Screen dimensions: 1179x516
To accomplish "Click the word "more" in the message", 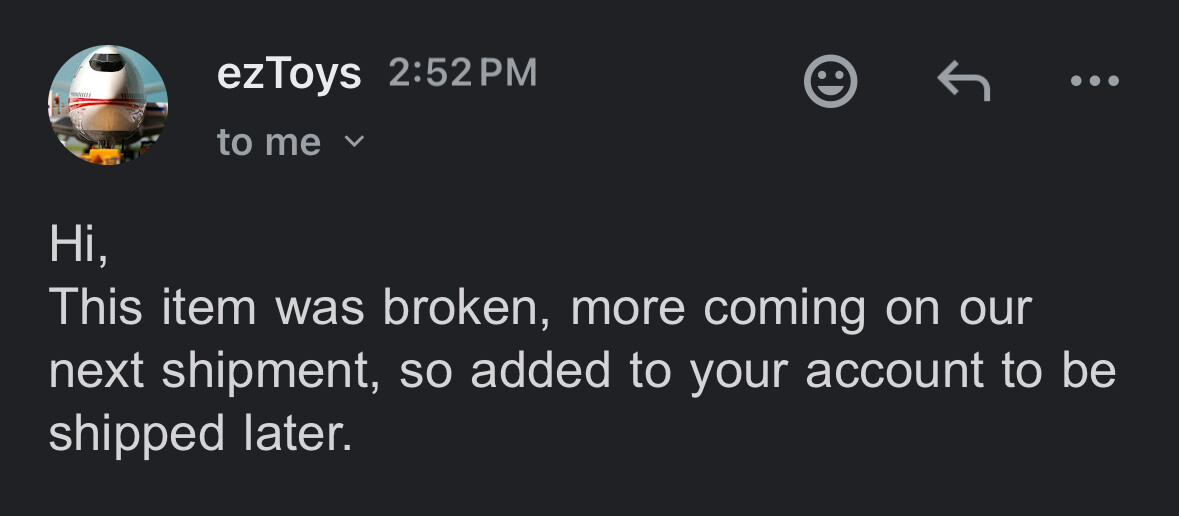I will tap(629, 309).
